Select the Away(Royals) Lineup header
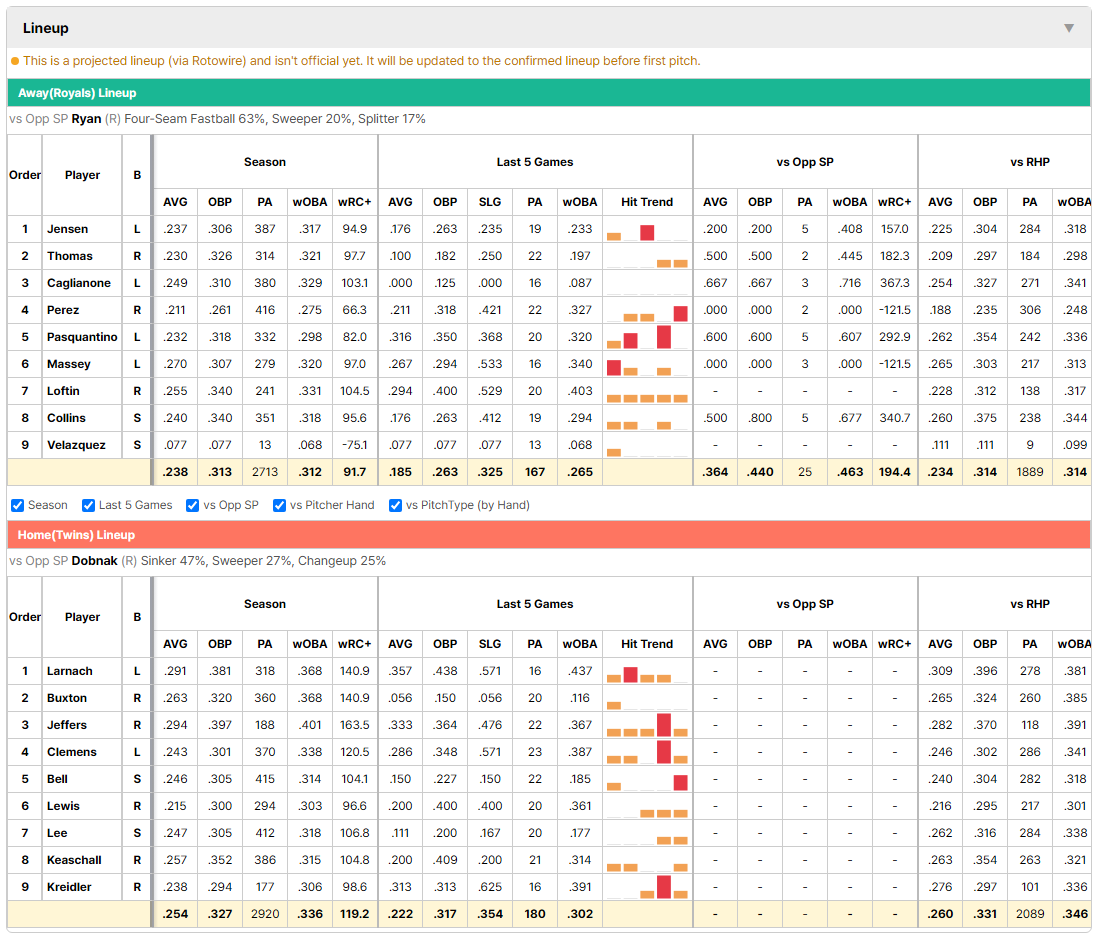This screenshot has height=939, width=1098. tap(77, 93)
